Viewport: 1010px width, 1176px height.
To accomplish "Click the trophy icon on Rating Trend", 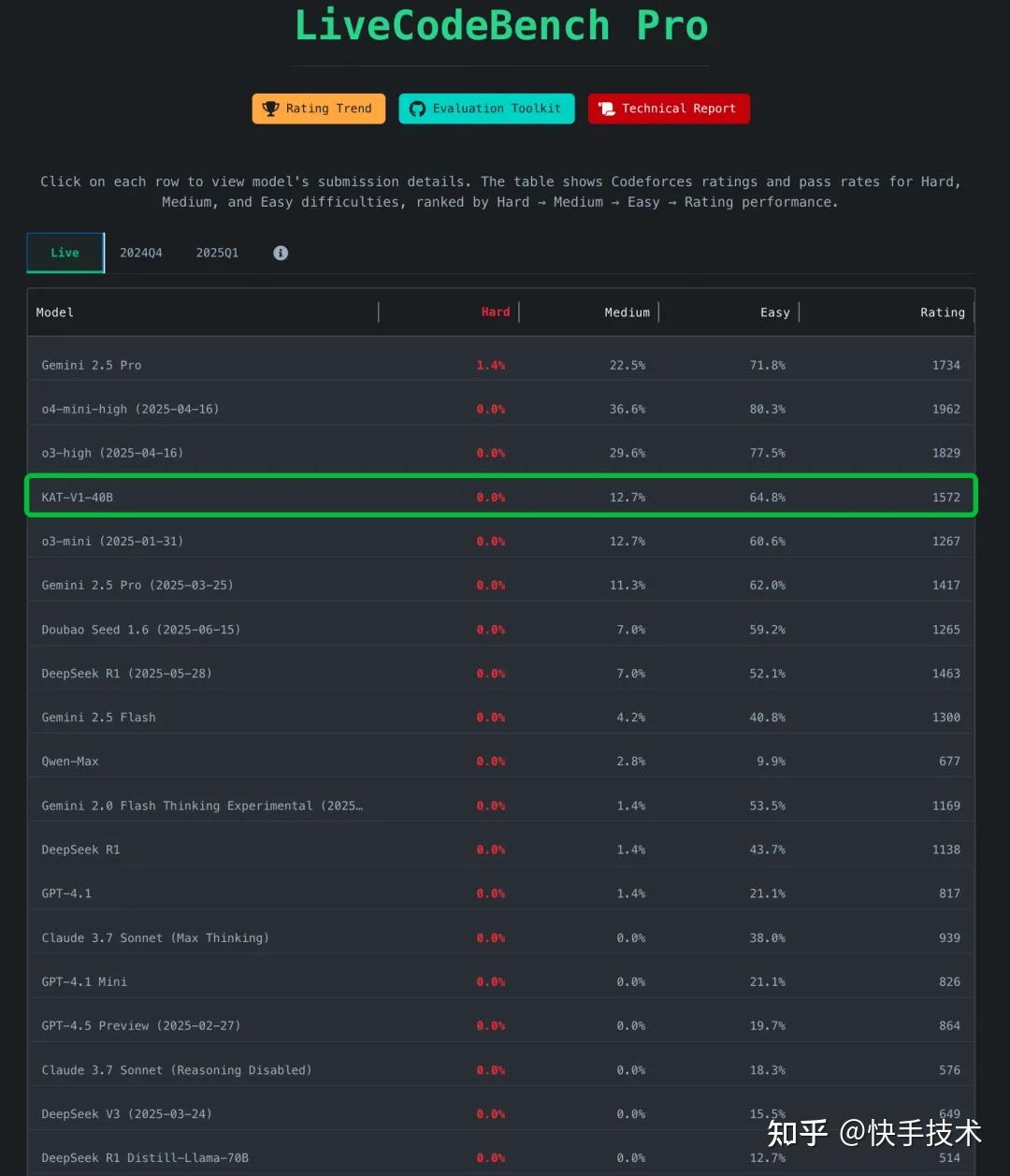I will [270, 109].
